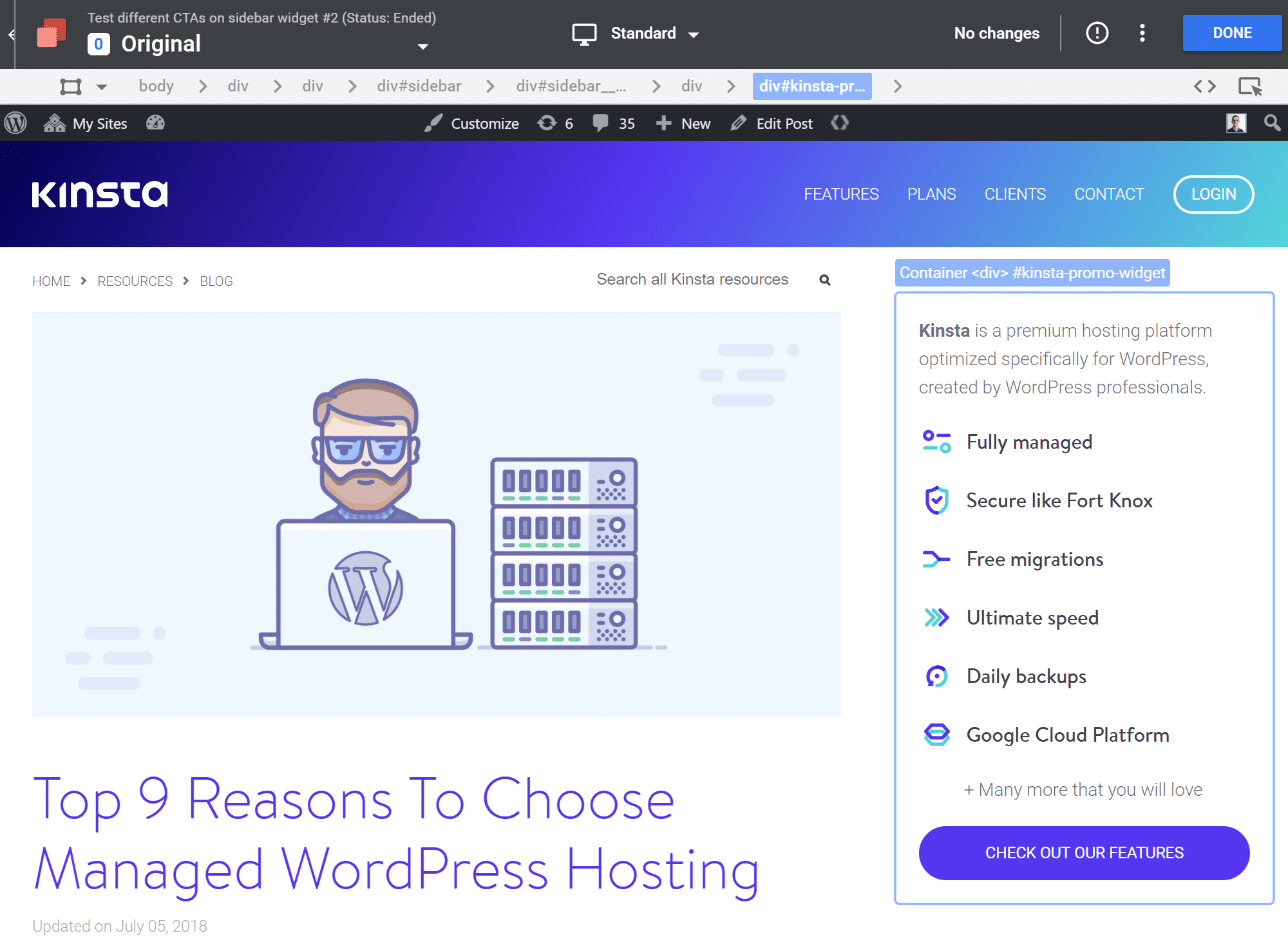Image resolution: width=1288 pixels, height=951 pixels.
Task: Click the updates refresh icon showing 6
Action: pos(548,123)
